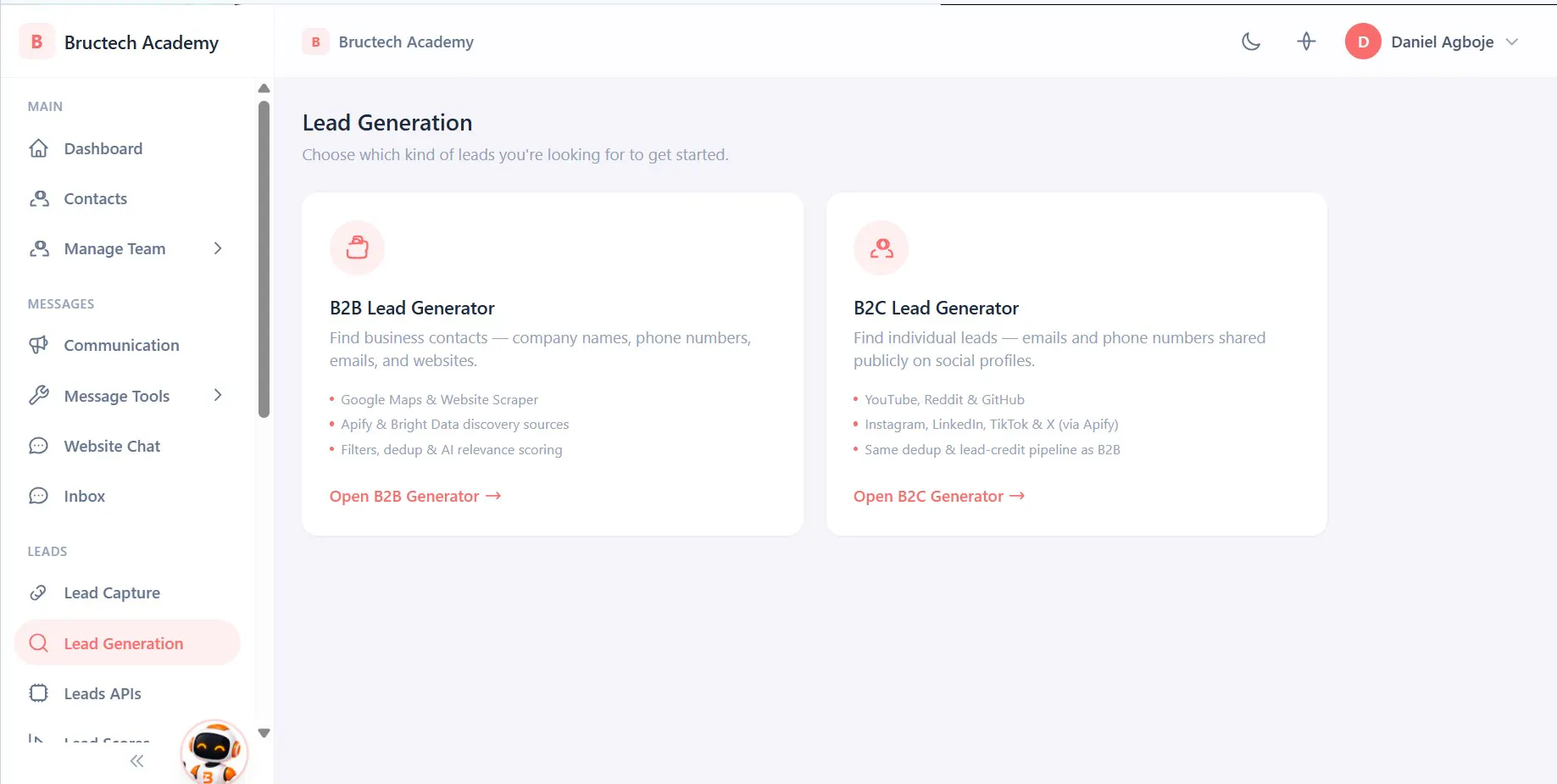The image size is (1557, 784).
Task: Click the Website Chat bubble icon
Action: pyautogui.click(x=38, y=446)
